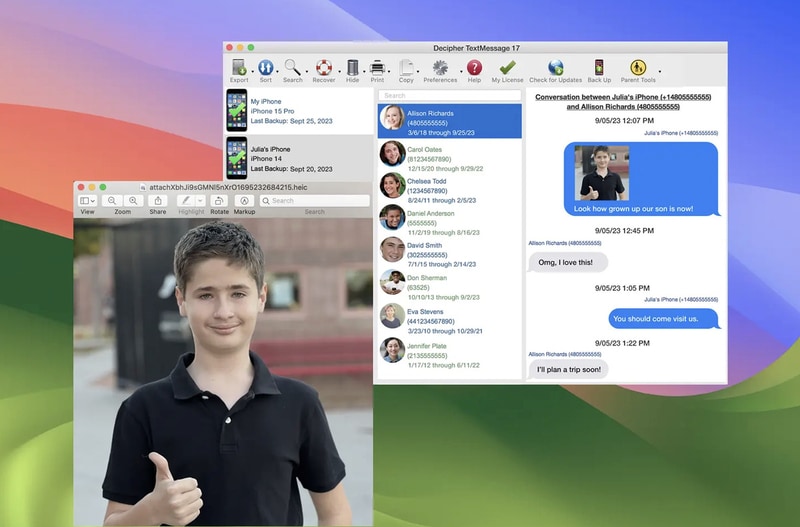Open the photo thumbnail in the message
The height and width of the screenshot is (527, 800).
click(x=602, y=173)
